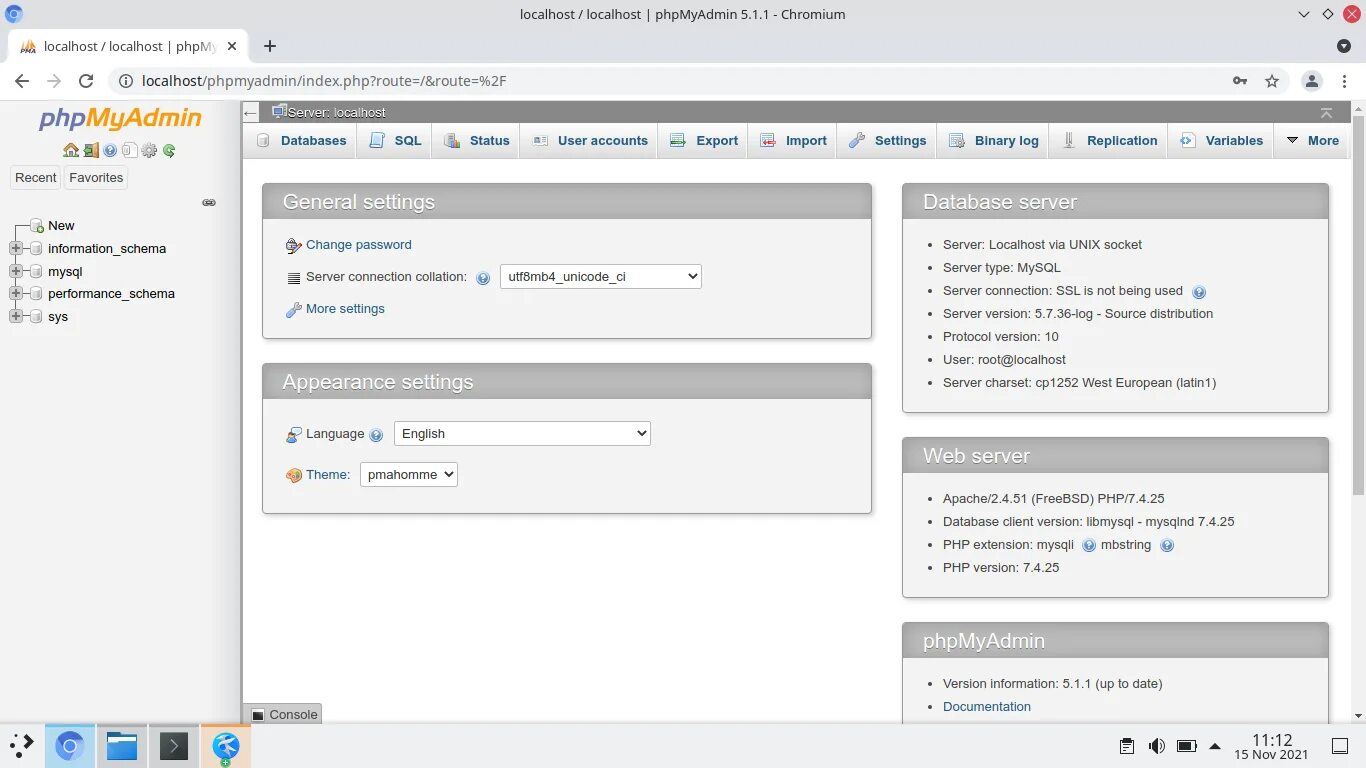Collapse navigation panel arrow beside Server breadcrumb
Viewport: 1366px width, 768px height.
tap(251, 113)
